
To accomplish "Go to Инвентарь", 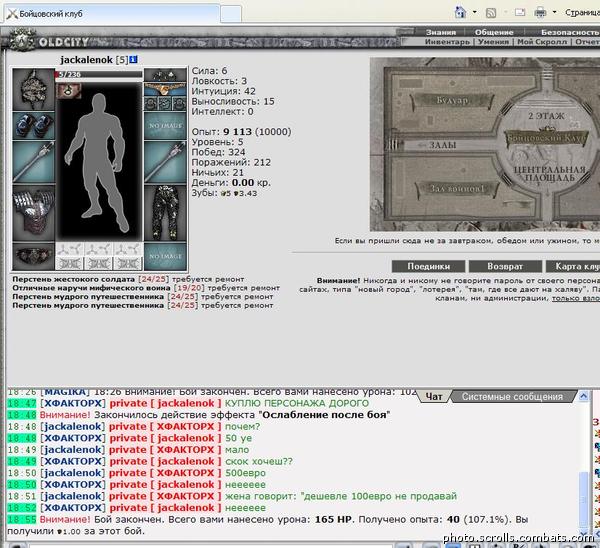I will click(x=447, y=42).
